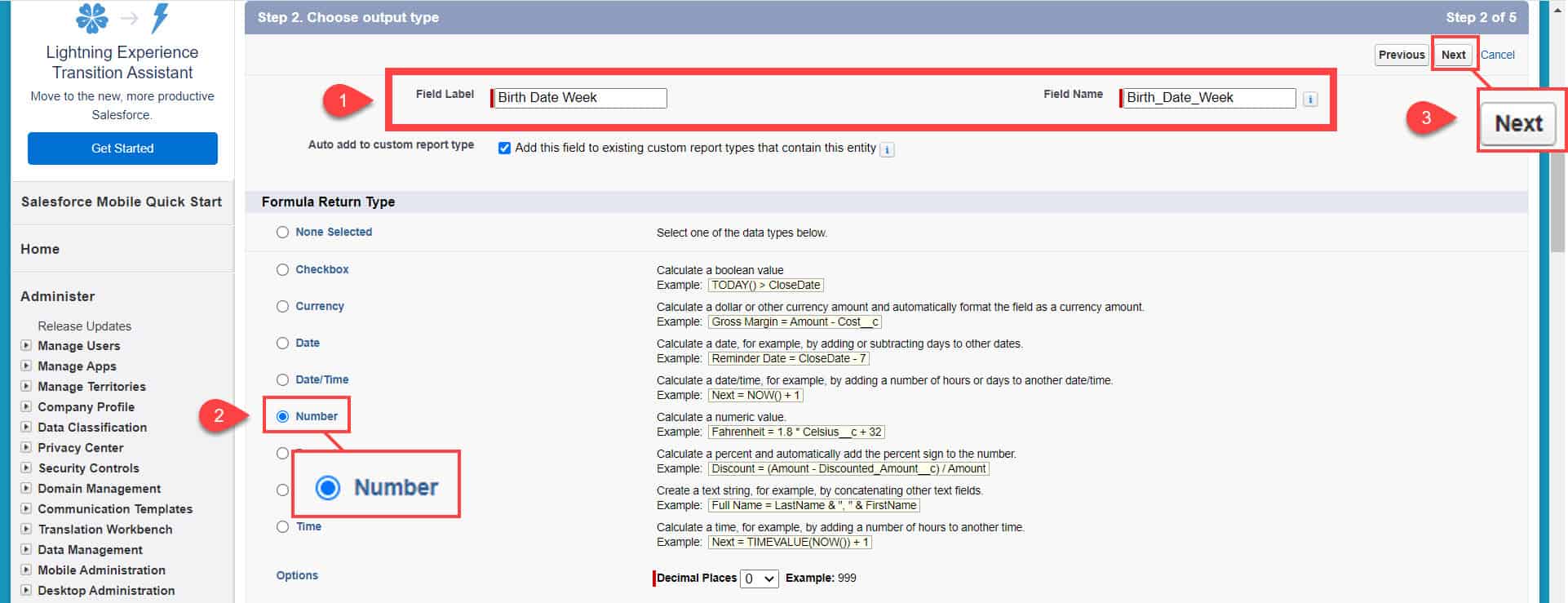This screenshot has width=1568, height=603.
Task: Open Domain Management in setup tree
Action: pyautogui.click(x=99, y=489)
